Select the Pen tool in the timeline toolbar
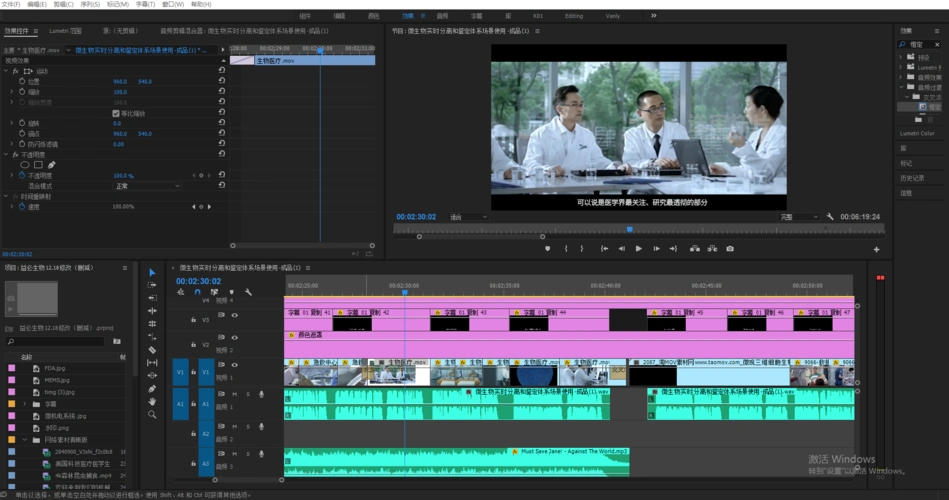Image resolution: width=949 pixels, height=500 pixels. [152, 389]
